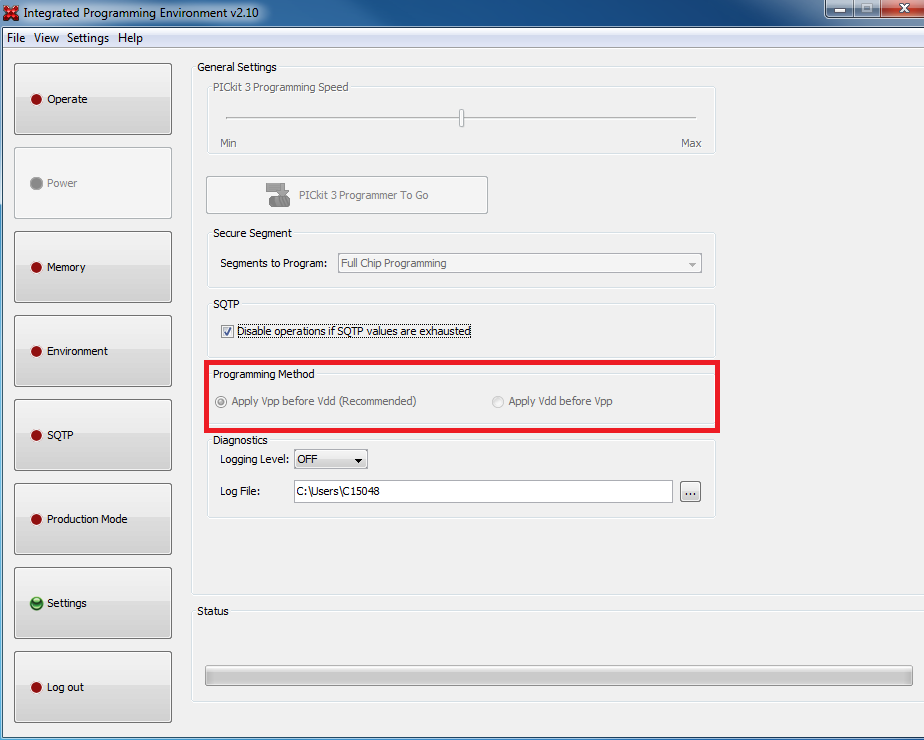Select Apply Vdd before Vpp
Viewport: 924px width, 740px height.
click(x=497, y=401)
